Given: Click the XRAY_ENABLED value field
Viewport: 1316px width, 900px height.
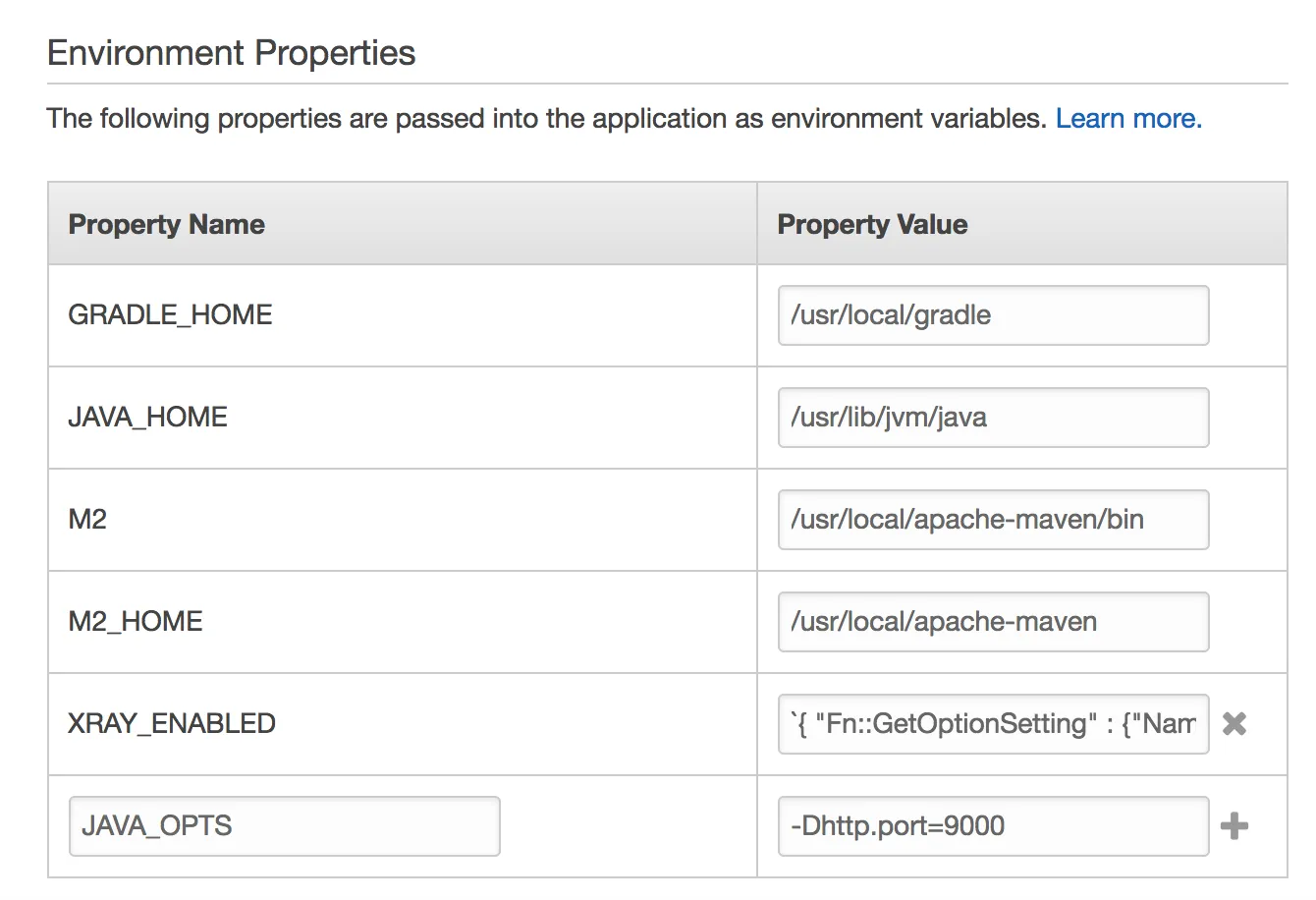Looking at the screenshot, I should point(993,724).
